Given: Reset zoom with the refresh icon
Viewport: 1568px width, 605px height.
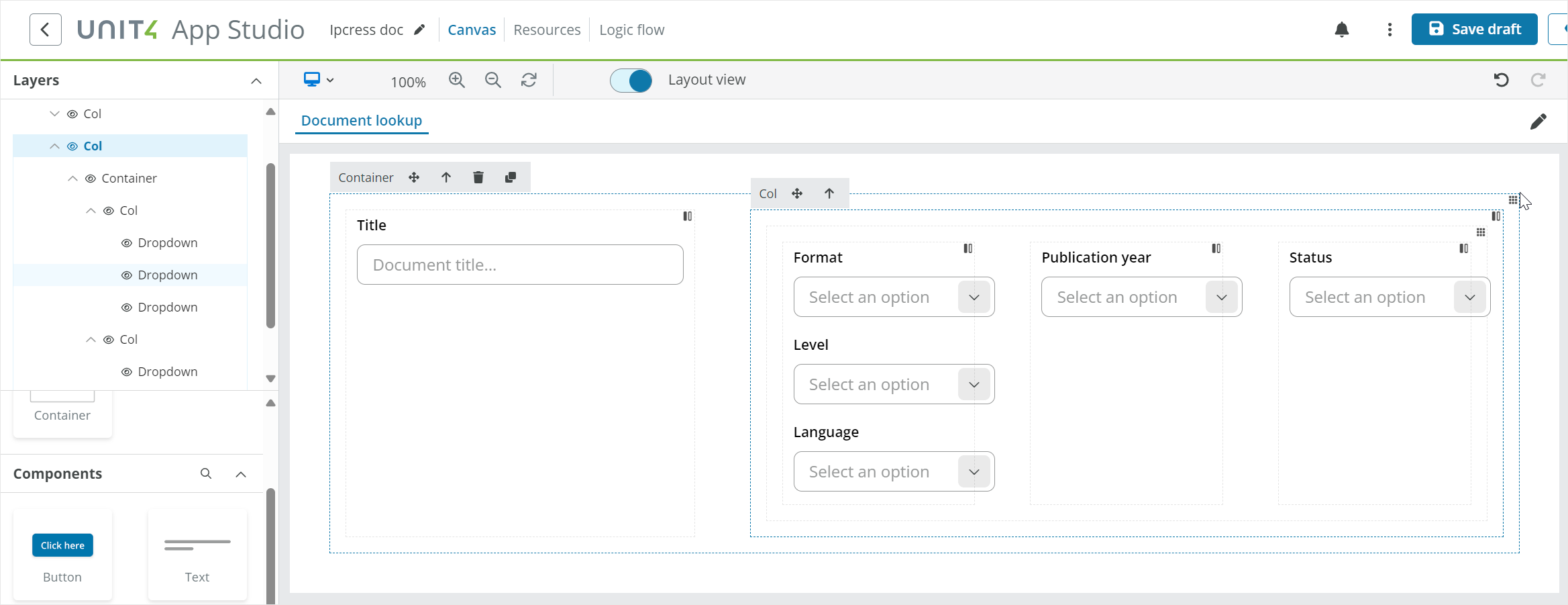Looking at the screenshot, I should [x=529, y=80].
